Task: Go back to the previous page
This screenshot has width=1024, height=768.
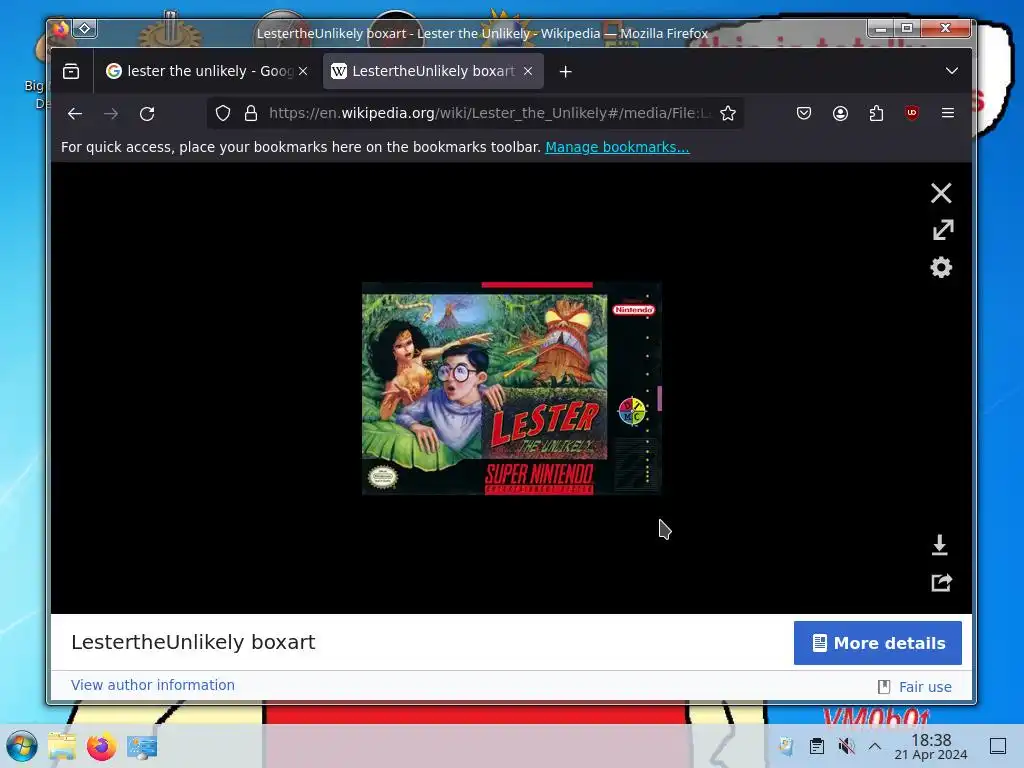Action: (x=75, y=114)
